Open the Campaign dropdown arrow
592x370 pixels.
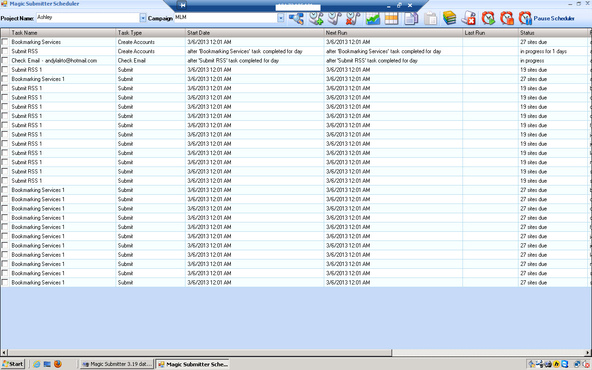tap(281, 18)
